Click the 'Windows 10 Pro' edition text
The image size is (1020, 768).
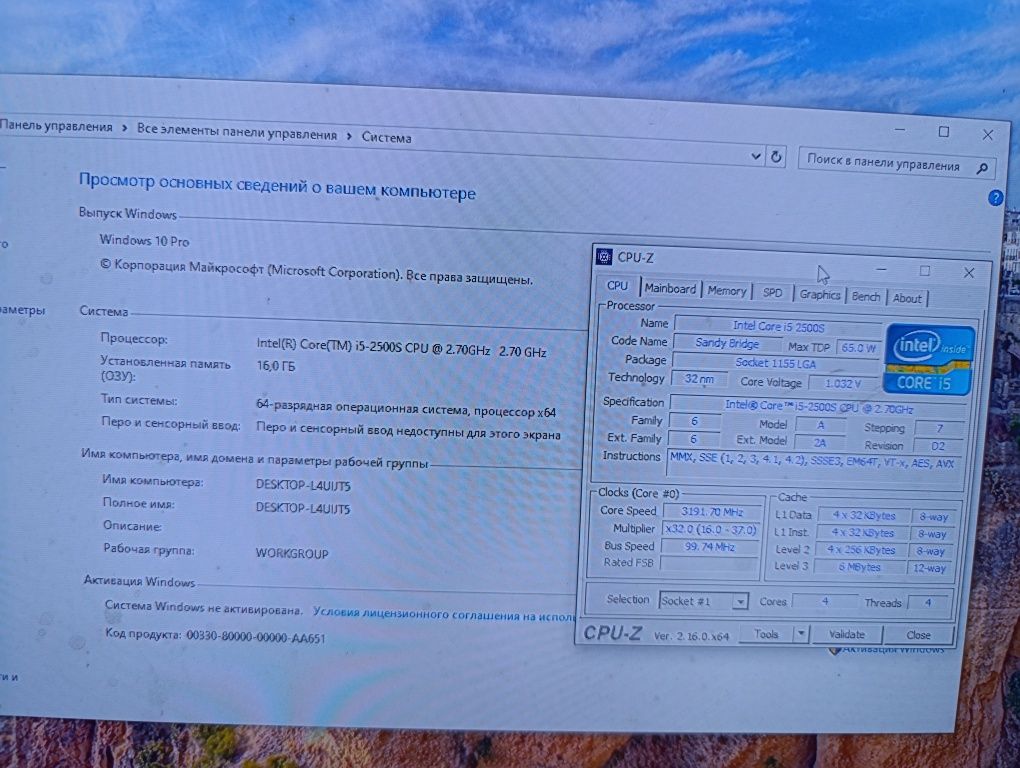144,241
